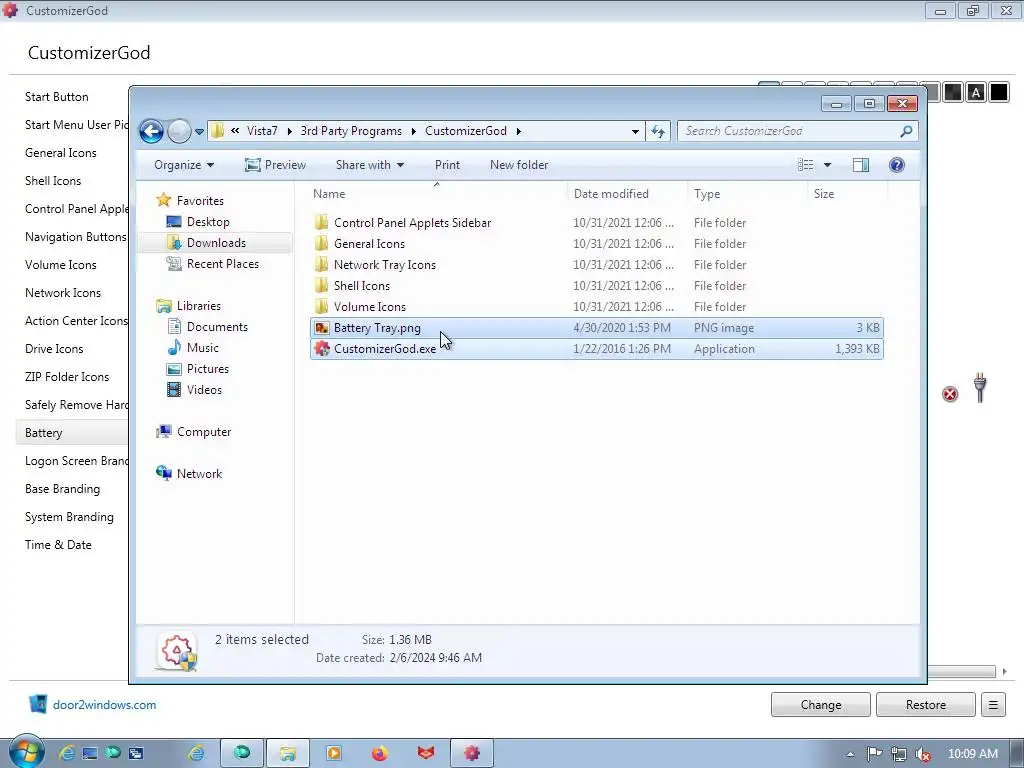The image size is (1024, 768).
Task: Open the address bar history dropdown arrow
Action: [x=635, y=131]
